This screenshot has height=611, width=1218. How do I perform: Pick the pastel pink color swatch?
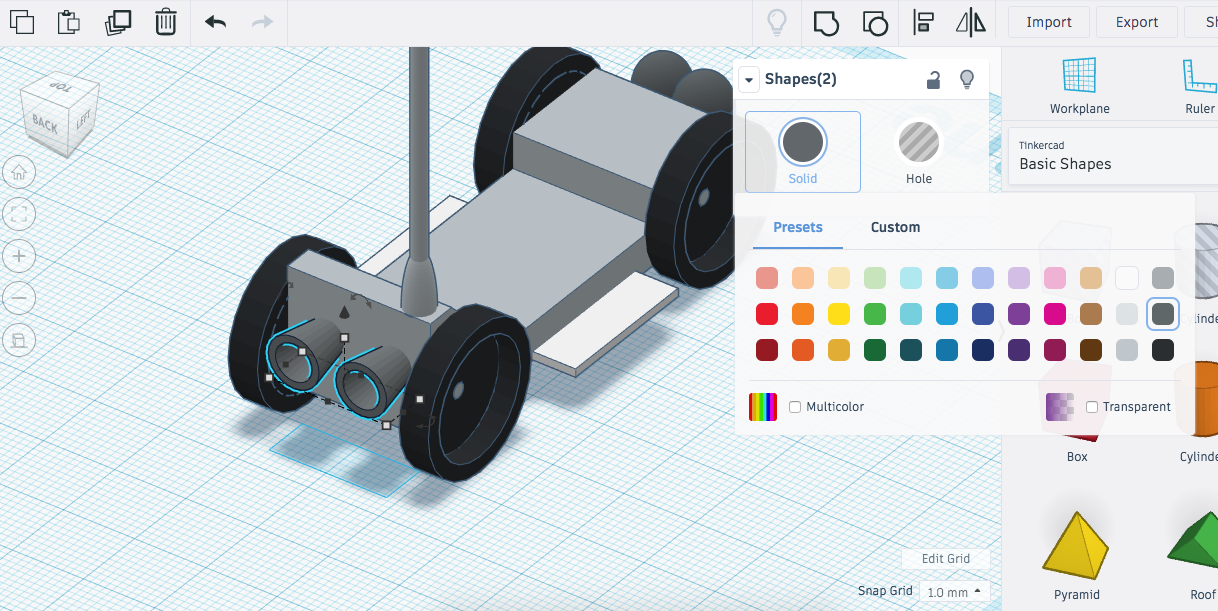point(1055,278)
